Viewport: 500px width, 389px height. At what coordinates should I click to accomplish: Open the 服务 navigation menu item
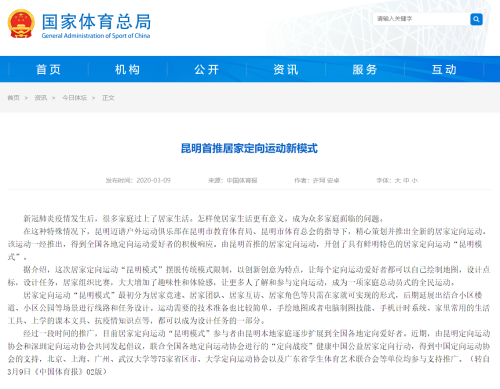(x=365, y=69)
